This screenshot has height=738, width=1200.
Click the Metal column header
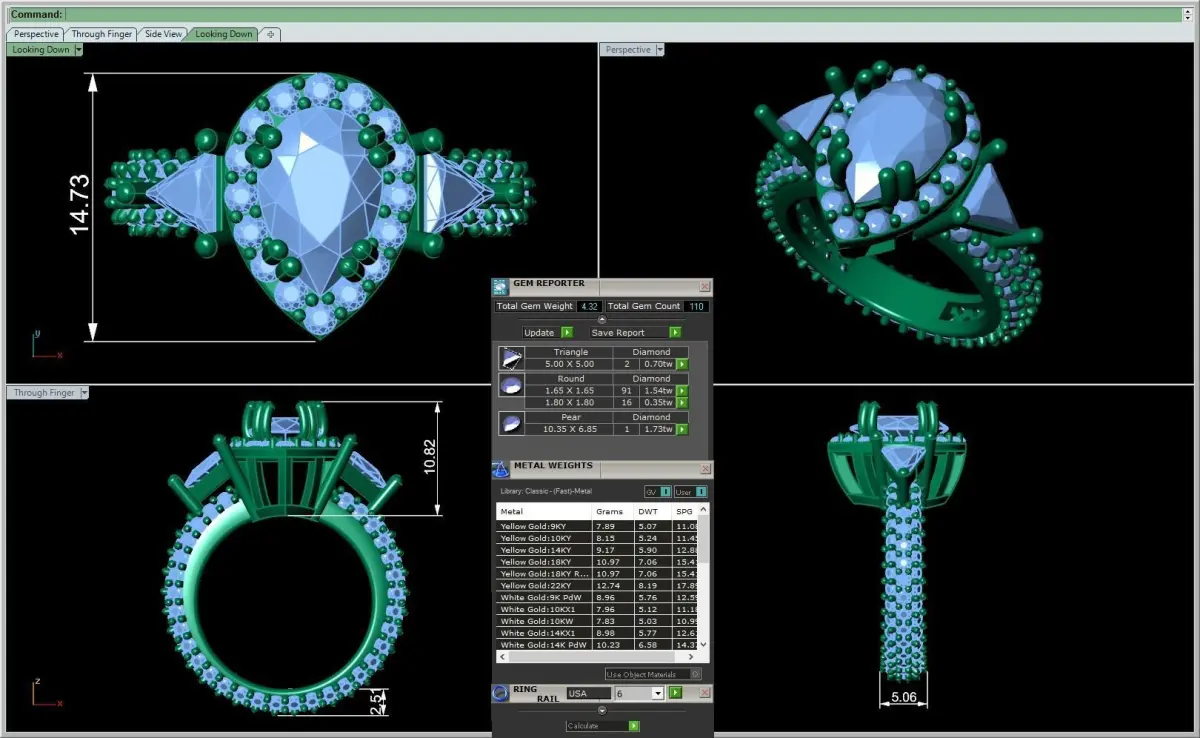click(x=544, y=511)
